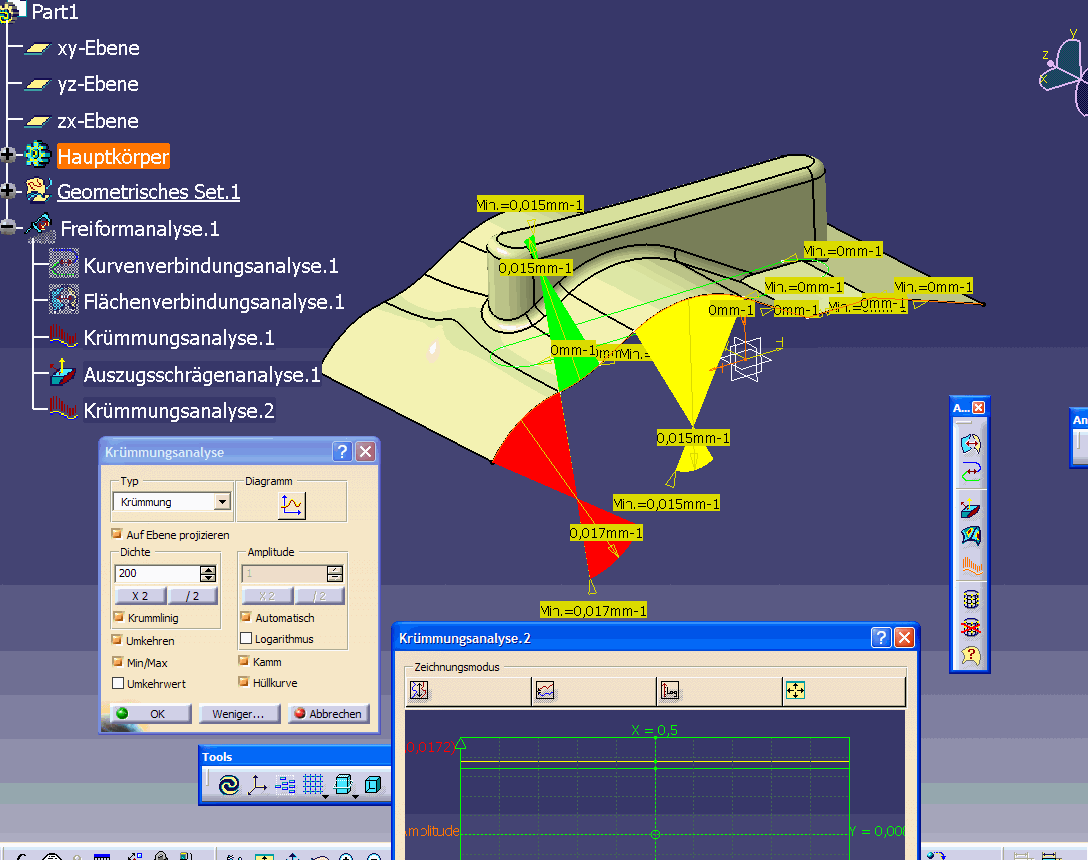Image resolution: width=1088 pixels, height=860 pixels.
Task: Select the Part1 root node
Action: pyautogui.click(x=55, y=12)
